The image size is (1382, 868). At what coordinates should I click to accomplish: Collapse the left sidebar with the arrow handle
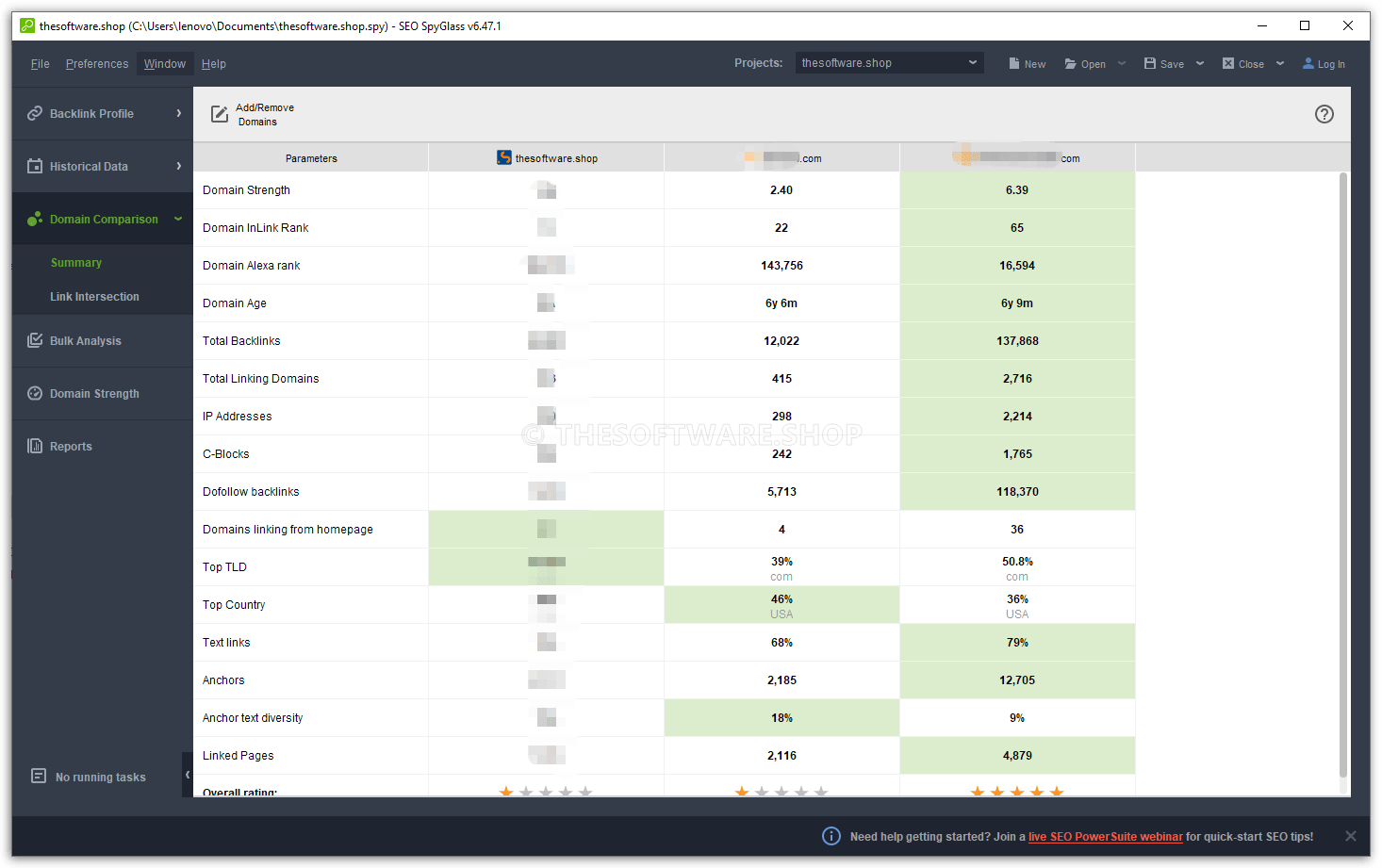(188, 775)
